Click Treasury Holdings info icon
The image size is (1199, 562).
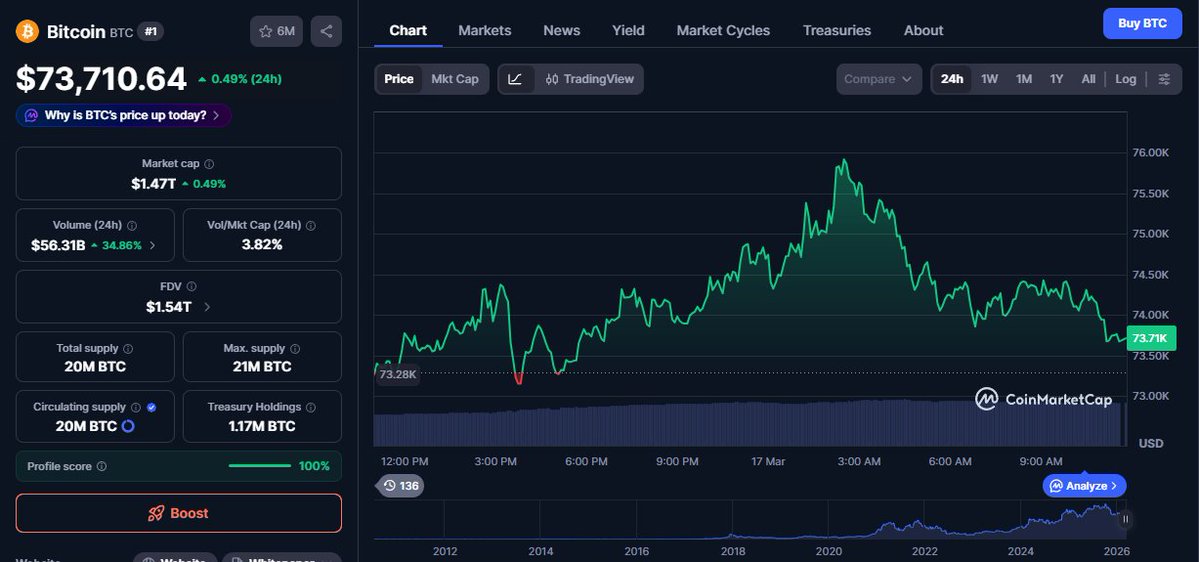coord(312,408)
